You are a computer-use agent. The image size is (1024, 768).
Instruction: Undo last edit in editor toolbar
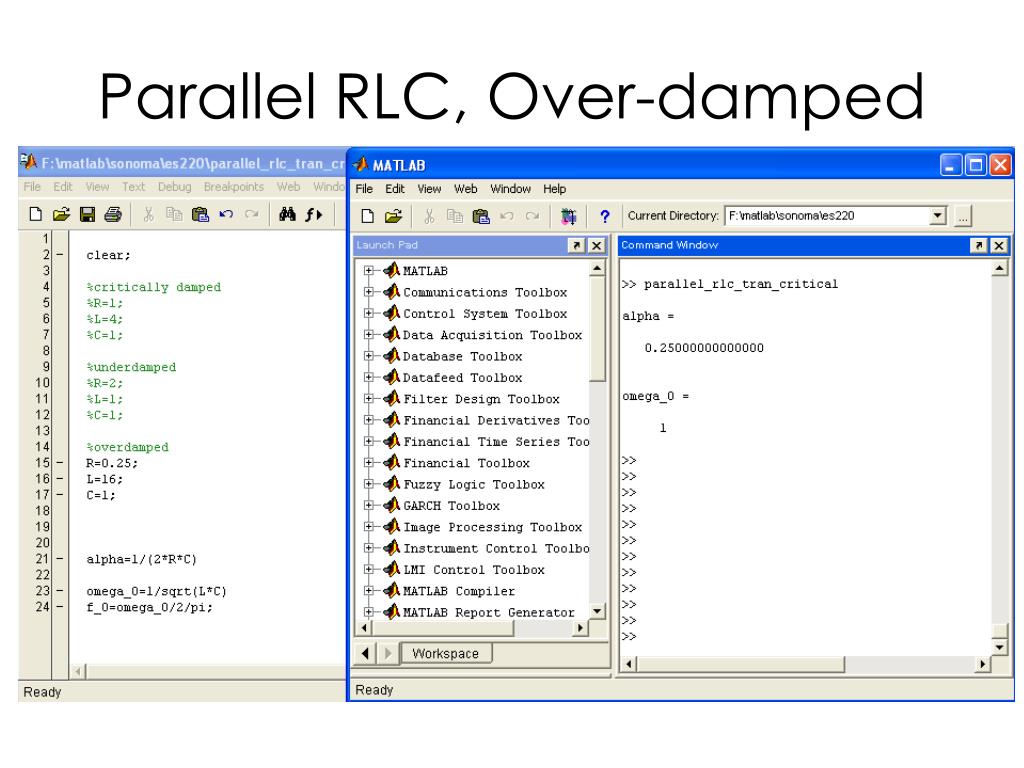[226, 214]
